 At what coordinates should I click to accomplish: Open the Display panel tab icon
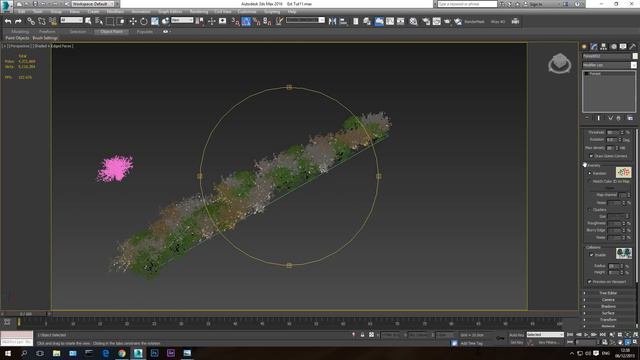623,47
